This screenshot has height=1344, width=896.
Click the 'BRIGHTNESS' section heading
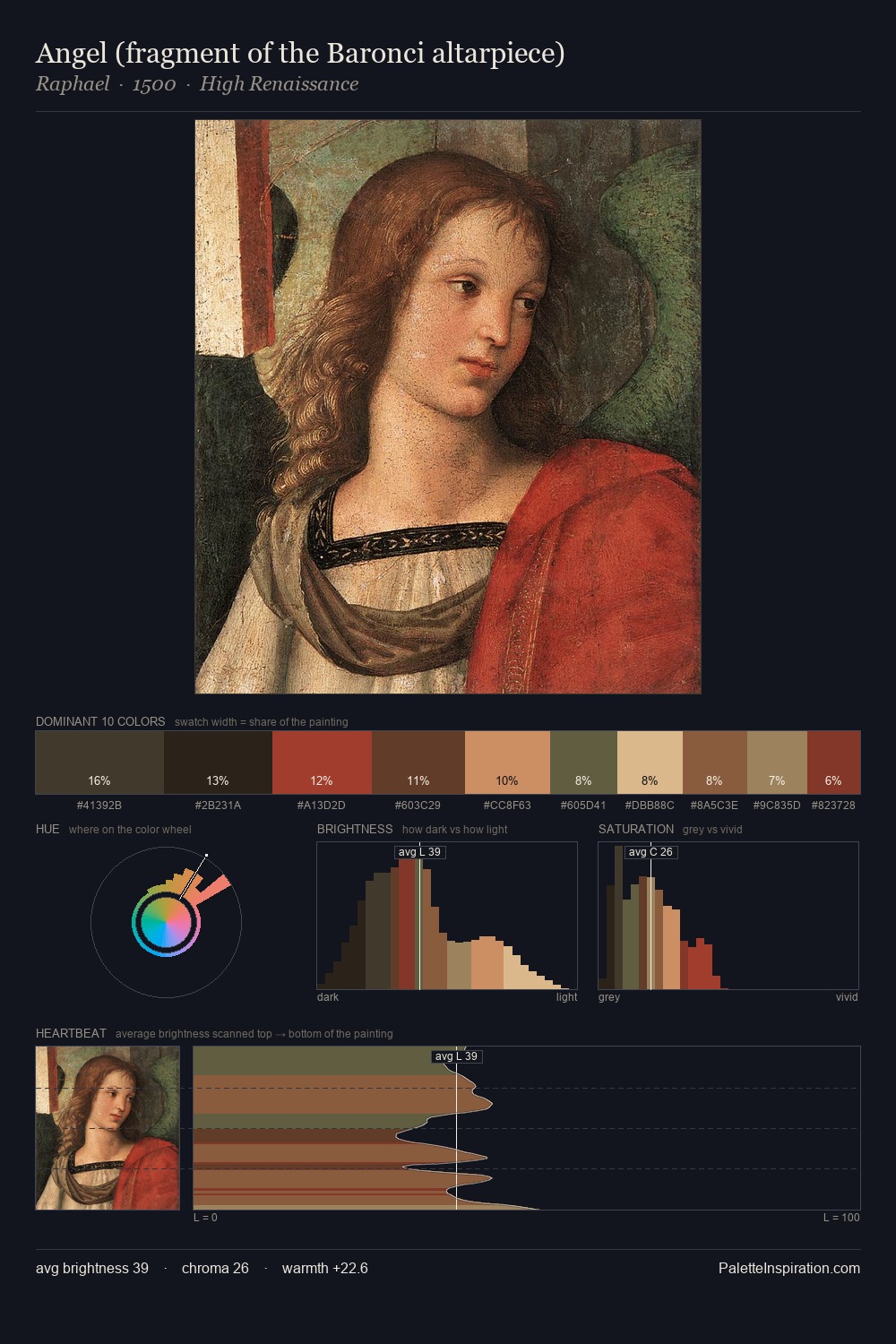(355, 829)
